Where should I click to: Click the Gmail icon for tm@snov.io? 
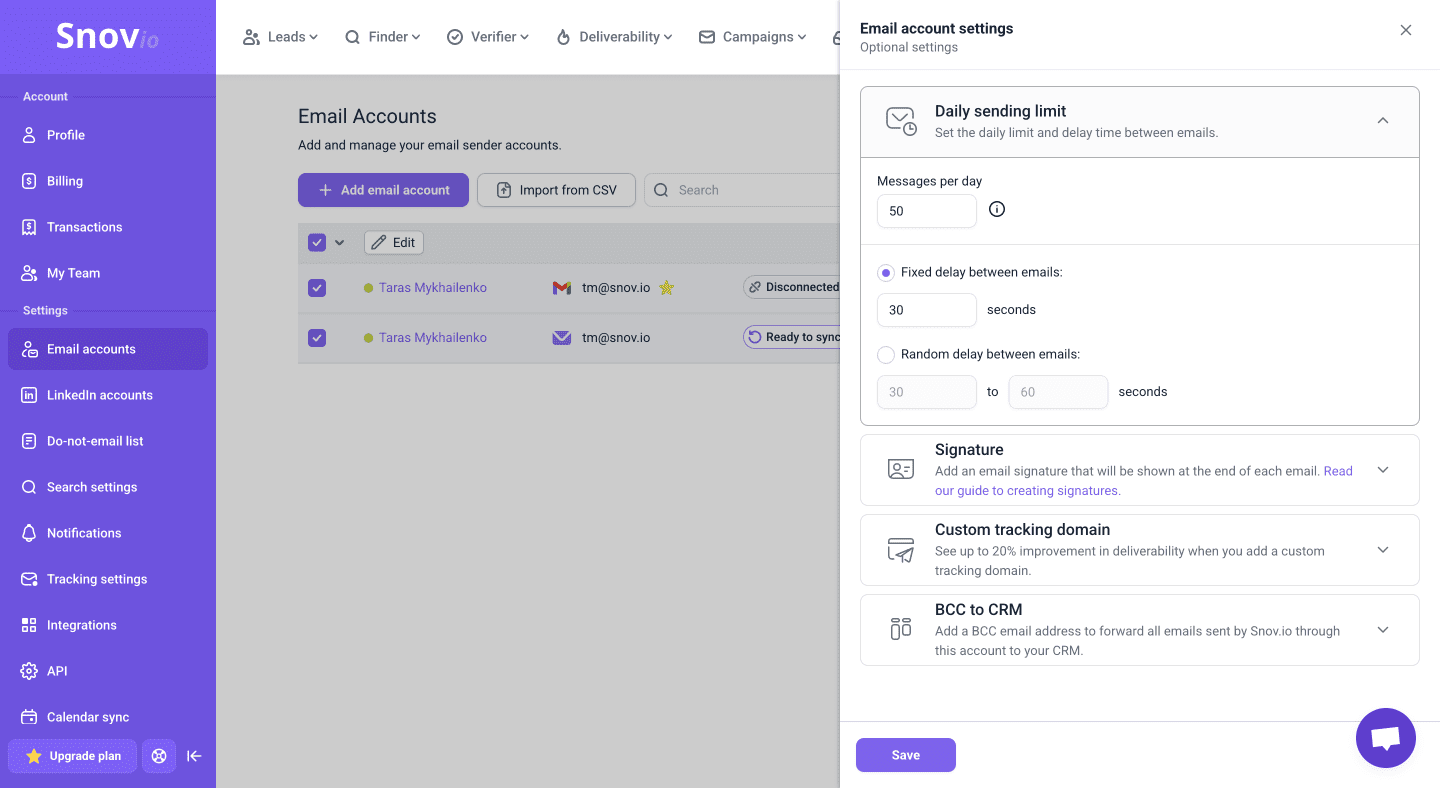coord(562,288)
